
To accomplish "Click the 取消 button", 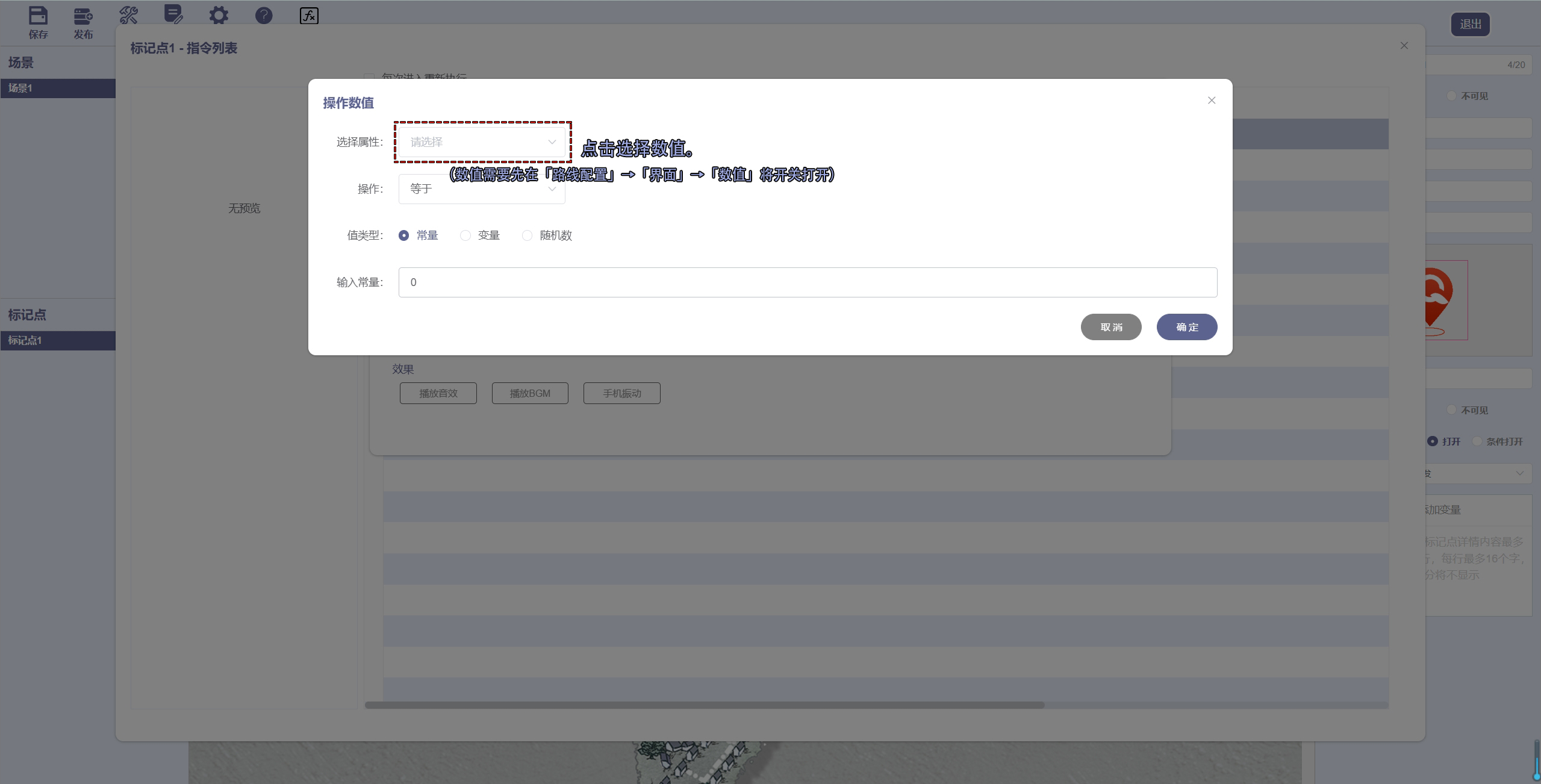I will click(x=1111, y=327).
